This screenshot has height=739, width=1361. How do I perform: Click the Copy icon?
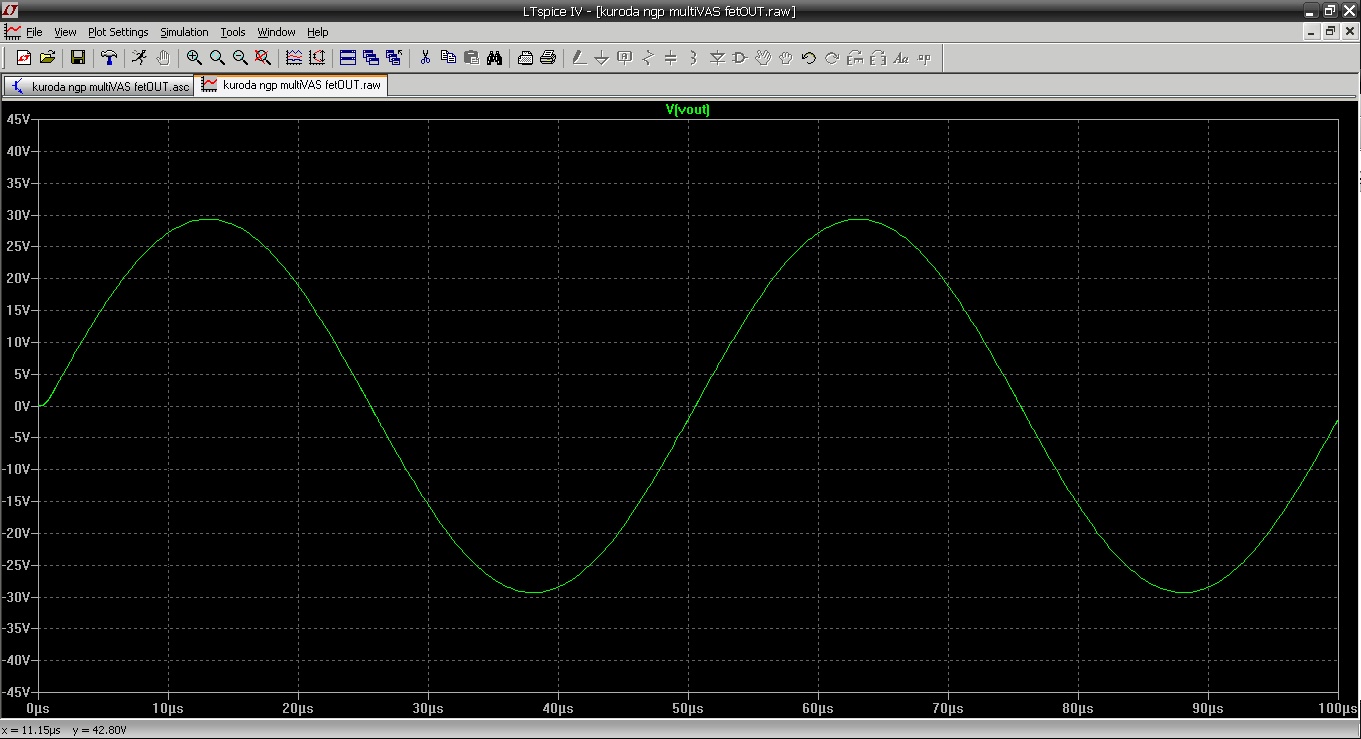[x=448, y=58]
